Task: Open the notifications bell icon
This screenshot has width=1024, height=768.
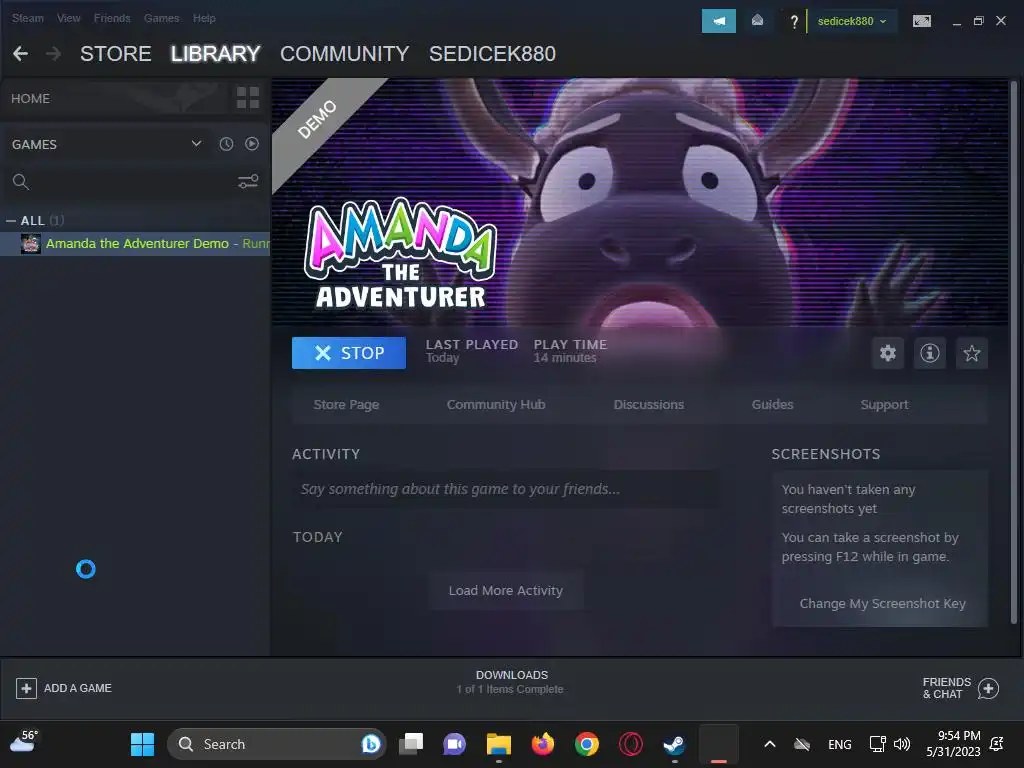Action: pos(757,21)
